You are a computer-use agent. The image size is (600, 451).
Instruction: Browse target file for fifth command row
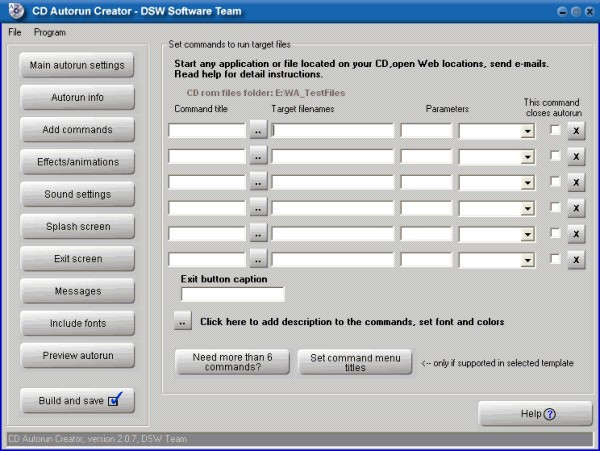[x=258, y=234]
